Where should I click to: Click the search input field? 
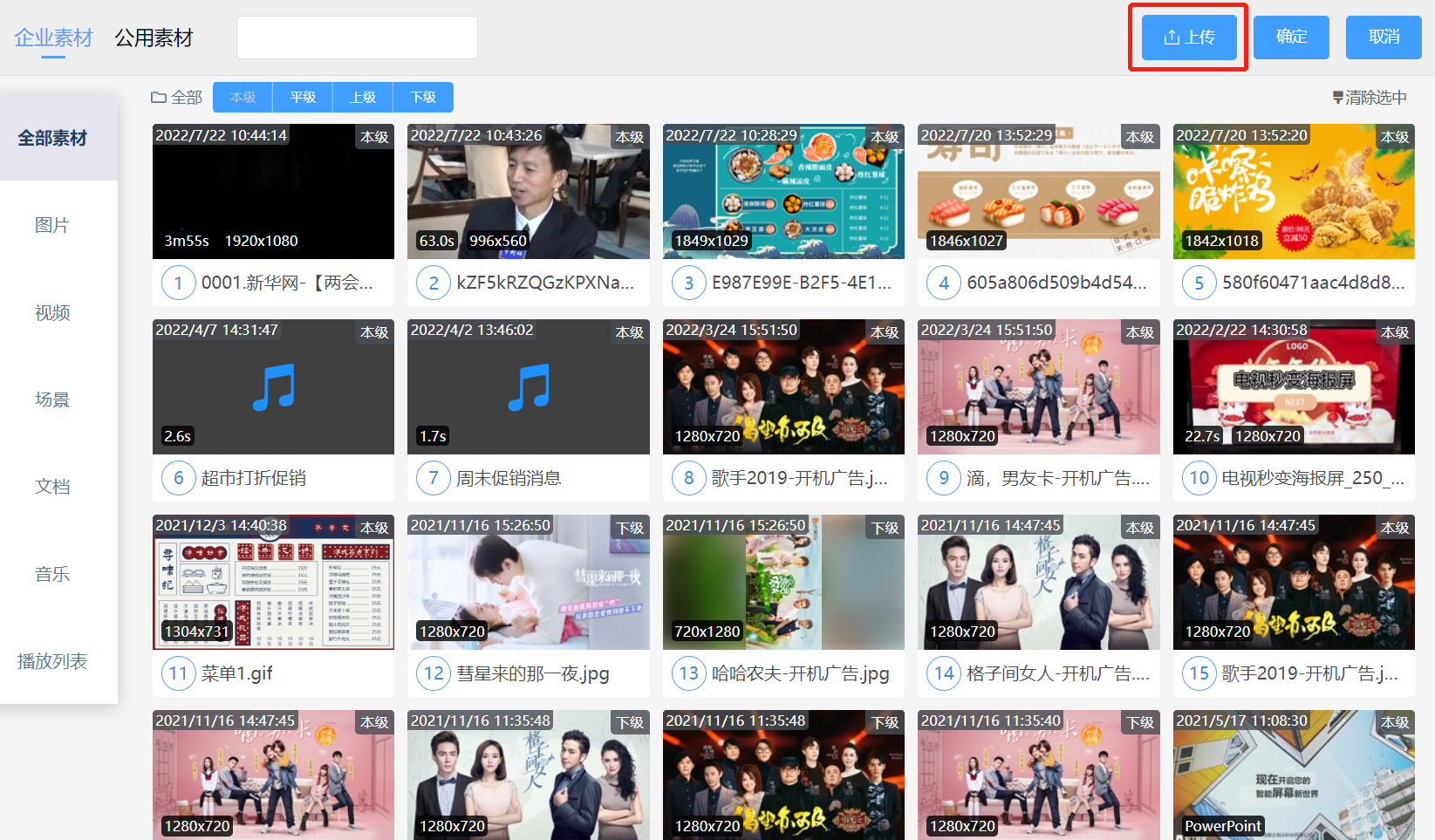point(357,38)
